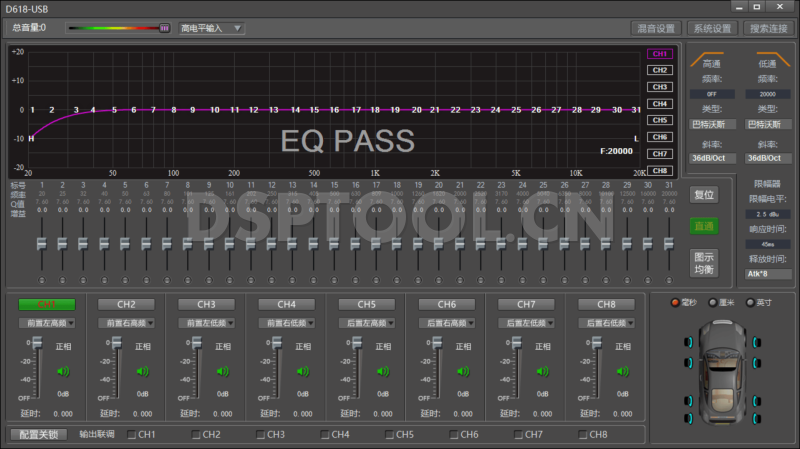Open 混音设置 mixer settings tab

(657, 28)
